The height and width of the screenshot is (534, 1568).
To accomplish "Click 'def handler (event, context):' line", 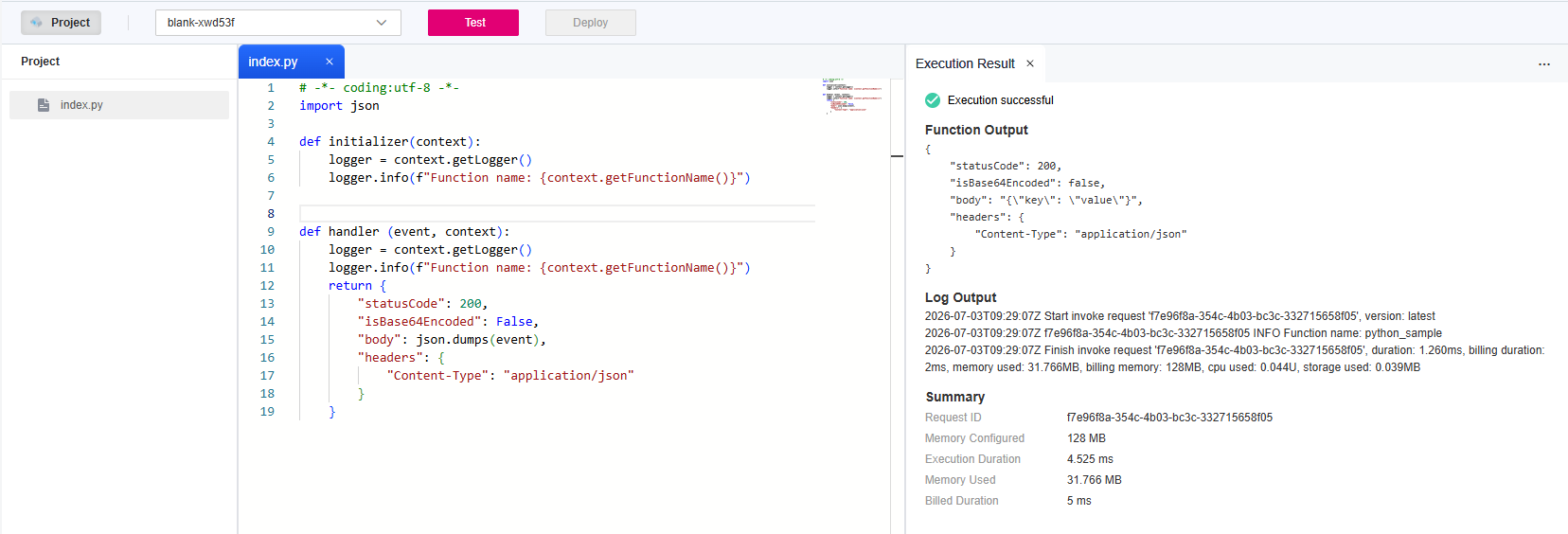I will click(x=404, y=232).
